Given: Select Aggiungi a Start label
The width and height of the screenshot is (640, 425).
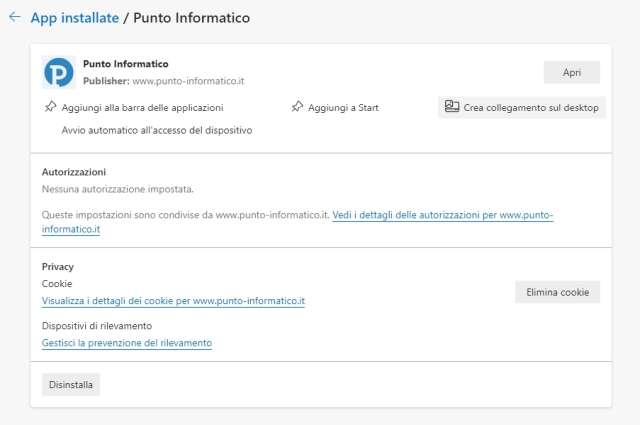Looking at the screenshot, I should coord(343,108).
